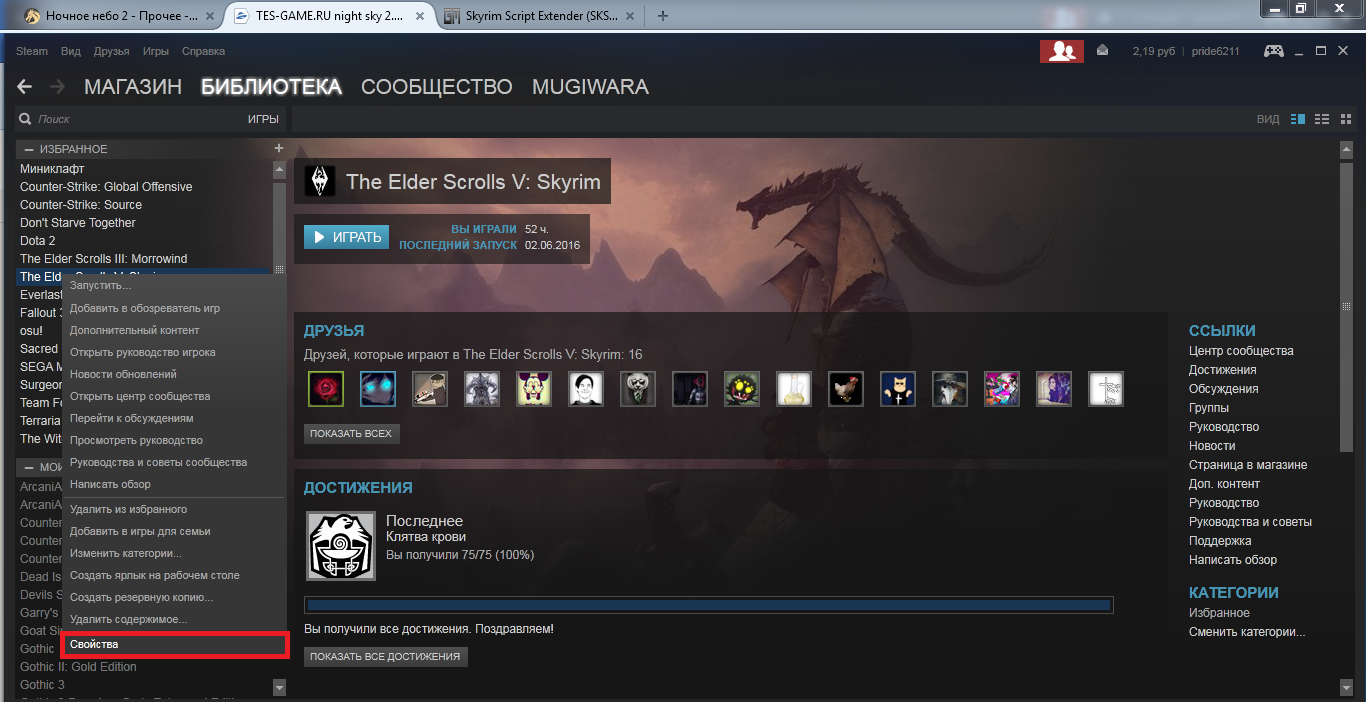Go back with the left arrow
The height and width of the screenshot is (702, 1366).
click(25, 87)
